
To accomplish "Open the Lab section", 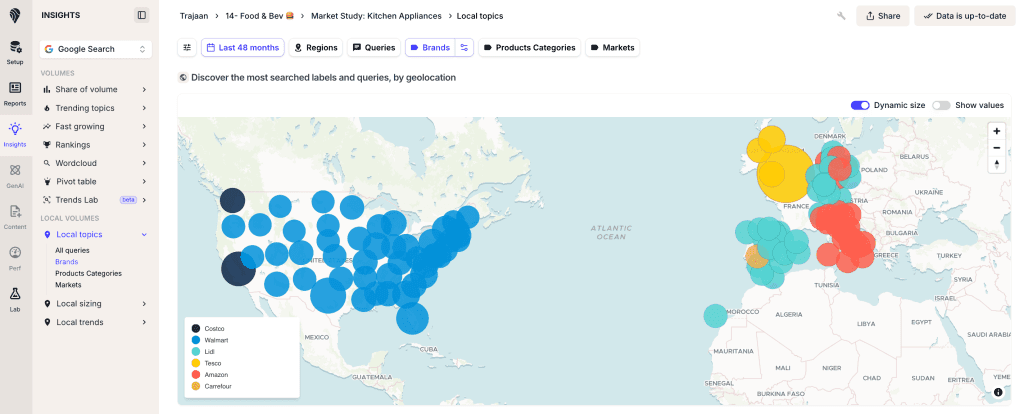I will click(x=15, y=299).
